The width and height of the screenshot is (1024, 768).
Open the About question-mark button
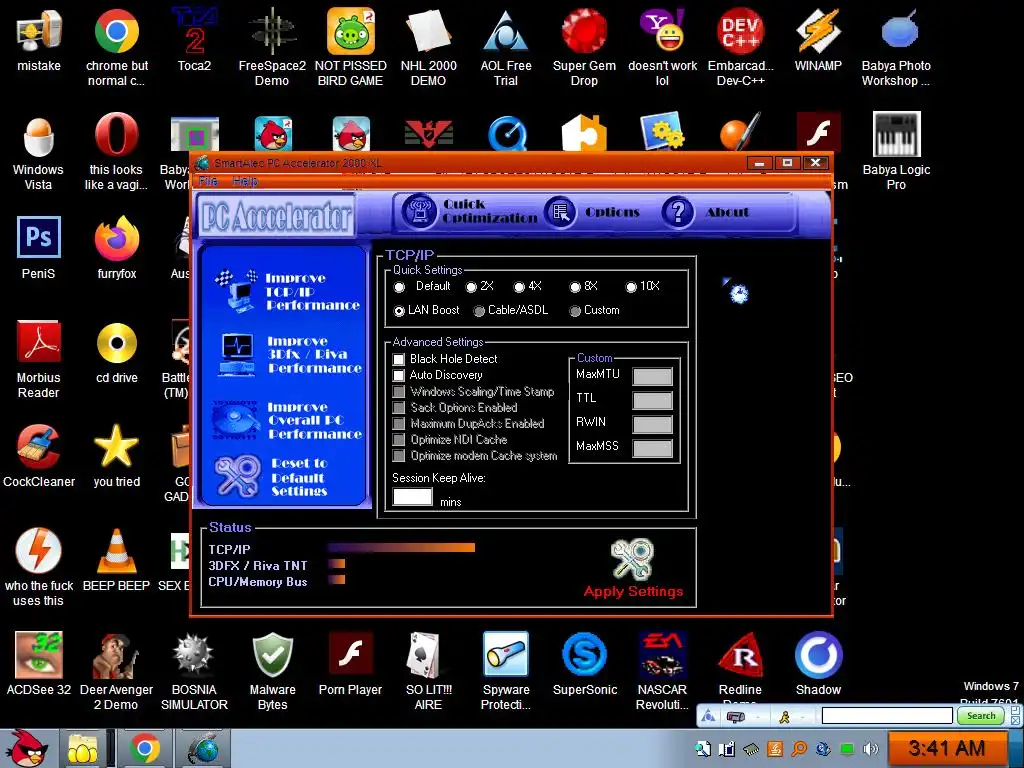click(705, 212)
